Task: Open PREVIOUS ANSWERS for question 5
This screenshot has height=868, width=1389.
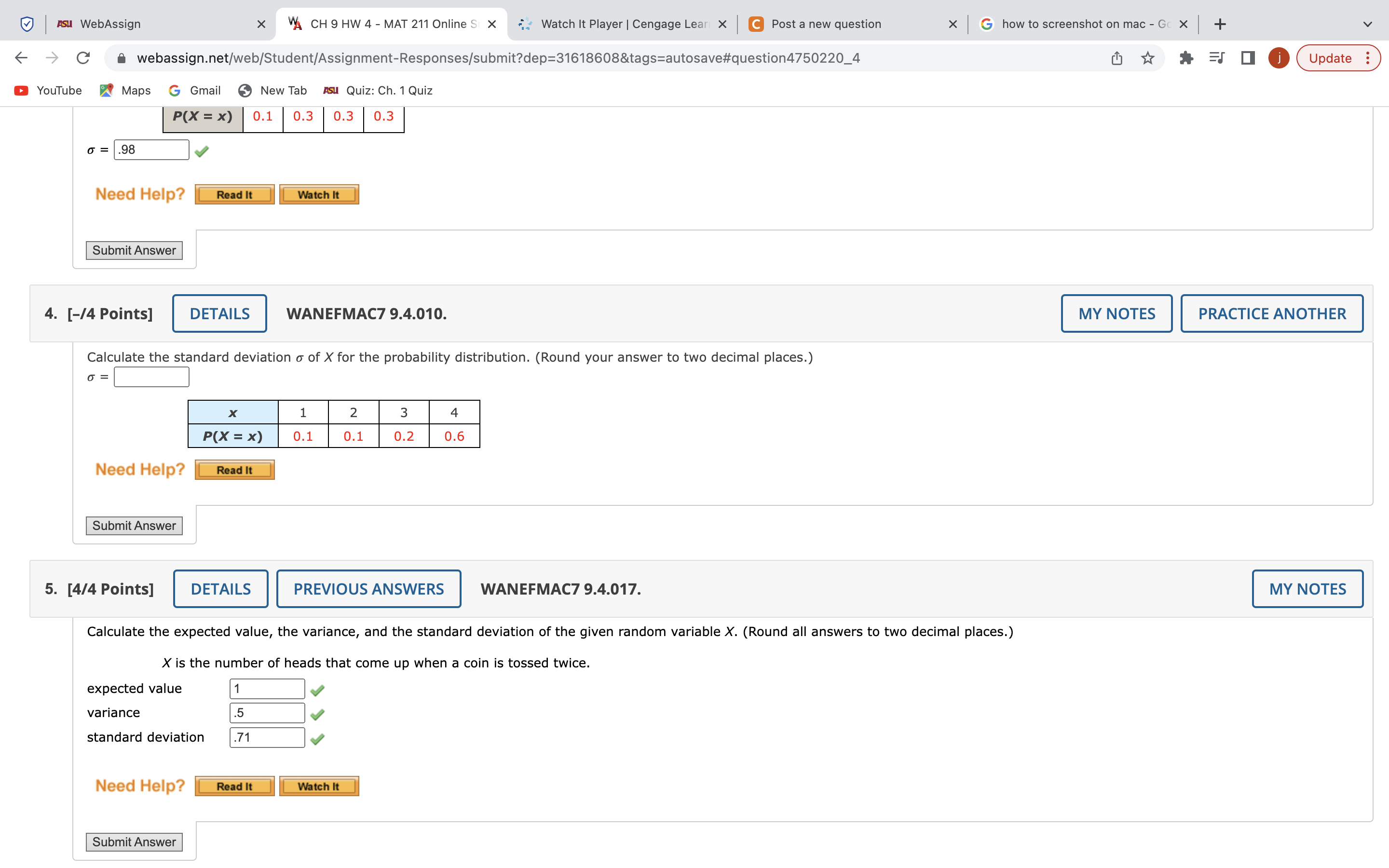Action: (x=368, y=588)
